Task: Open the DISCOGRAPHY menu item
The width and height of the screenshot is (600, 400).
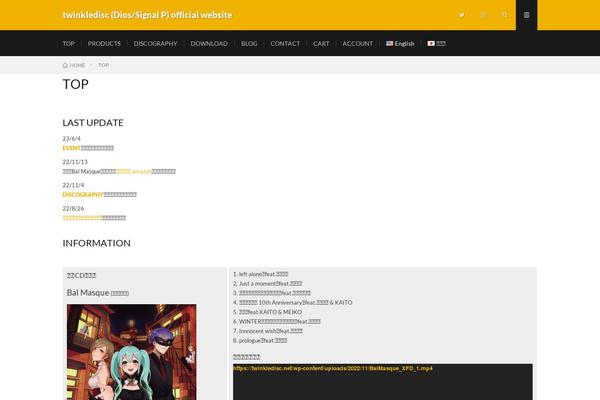Action: click(155, 44)
